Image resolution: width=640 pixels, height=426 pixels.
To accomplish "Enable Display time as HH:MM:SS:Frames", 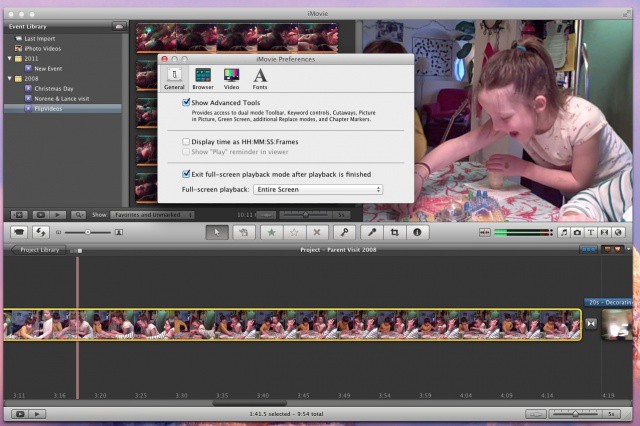I will (x=187, y=142).
